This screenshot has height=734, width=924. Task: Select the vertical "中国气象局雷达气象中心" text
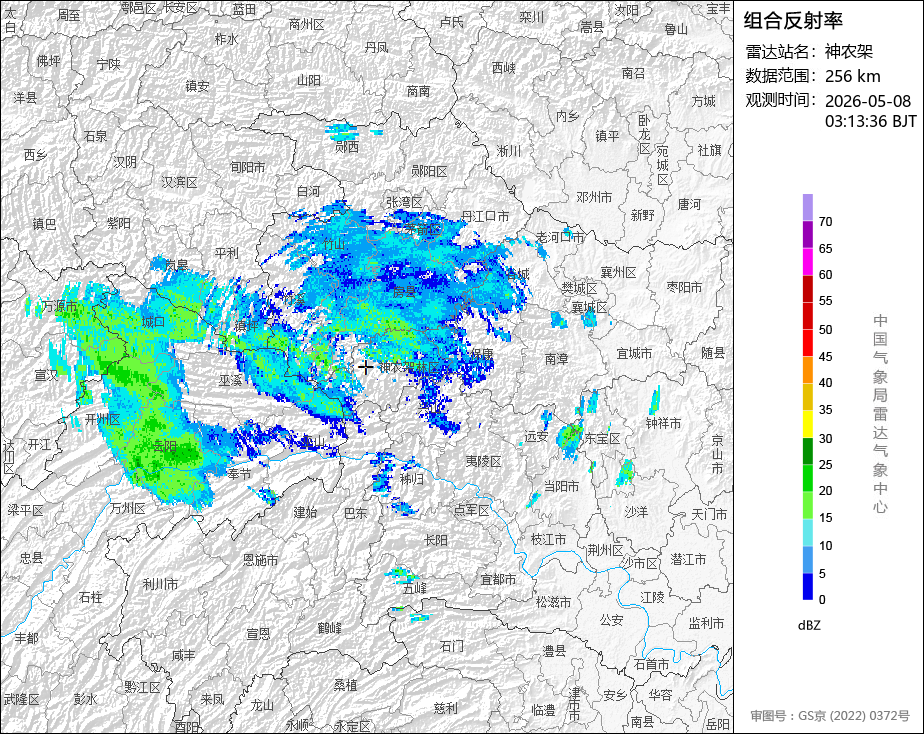coord(880,414)
